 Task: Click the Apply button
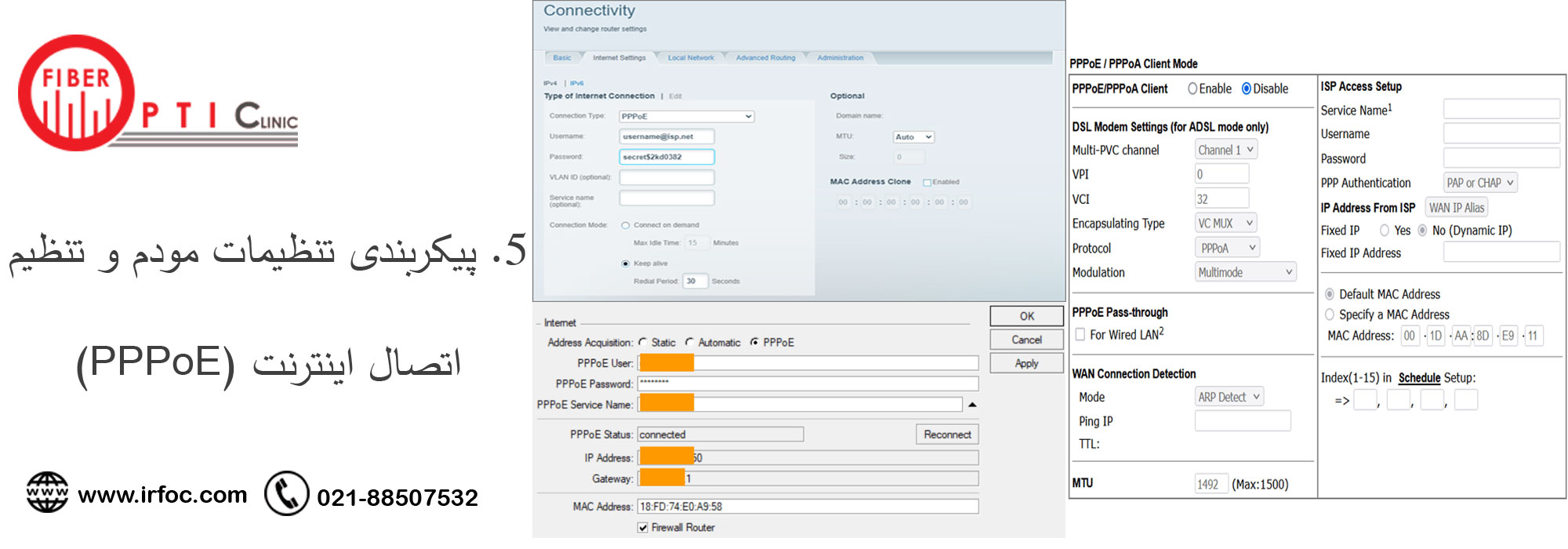click(x=1027, y=363)
